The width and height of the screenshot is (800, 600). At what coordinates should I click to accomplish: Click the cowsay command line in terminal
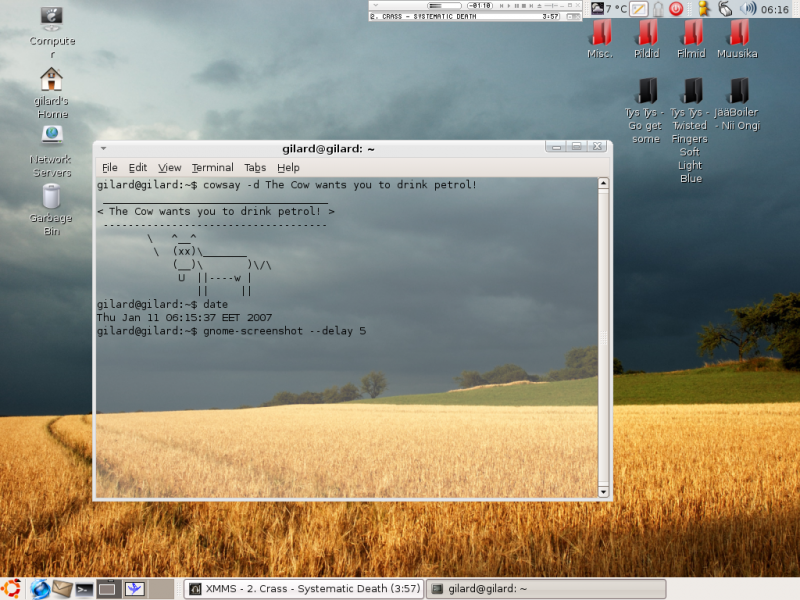coord(286,185)
